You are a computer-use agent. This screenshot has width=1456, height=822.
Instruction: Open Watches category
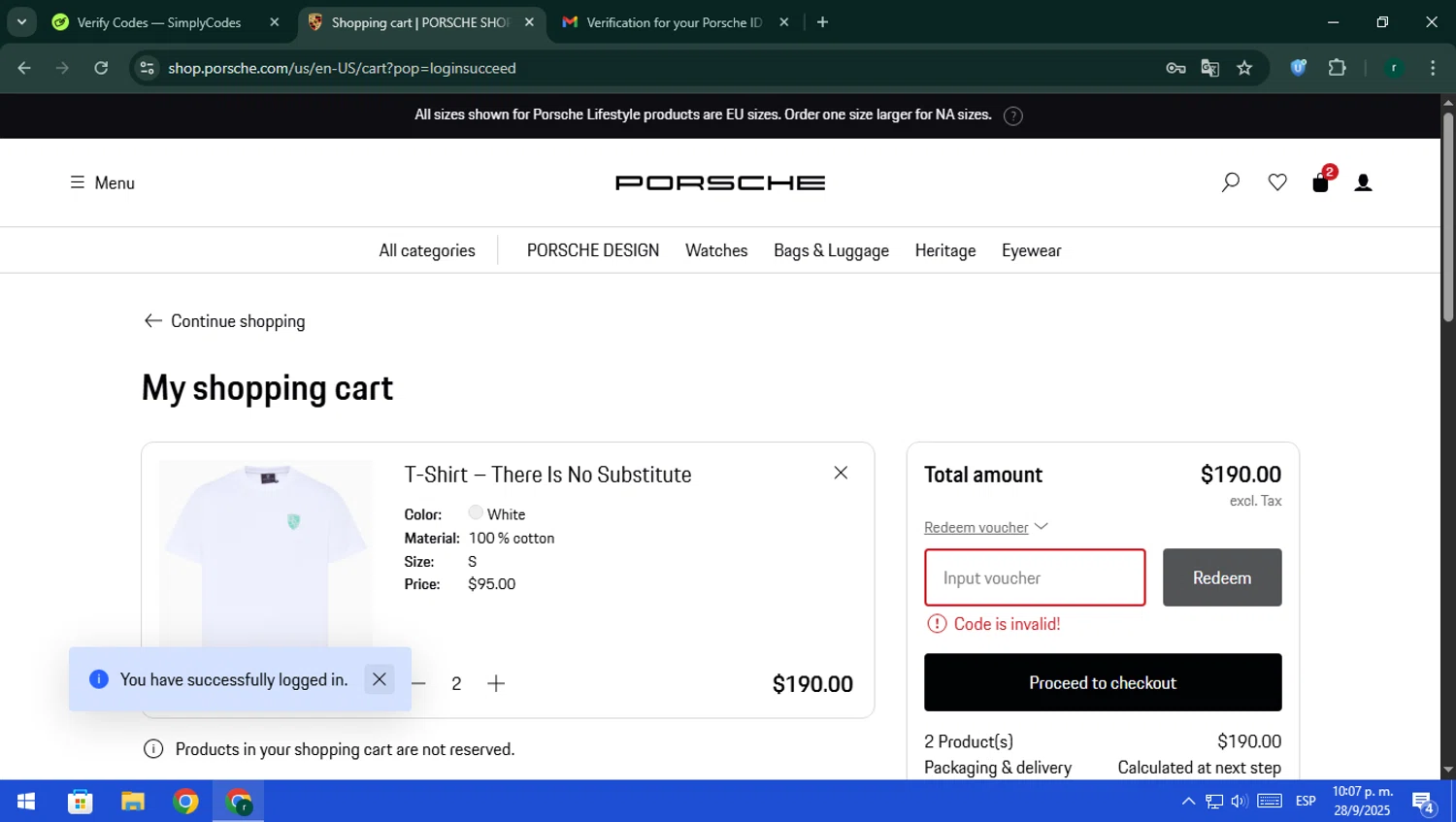[716, 250]
